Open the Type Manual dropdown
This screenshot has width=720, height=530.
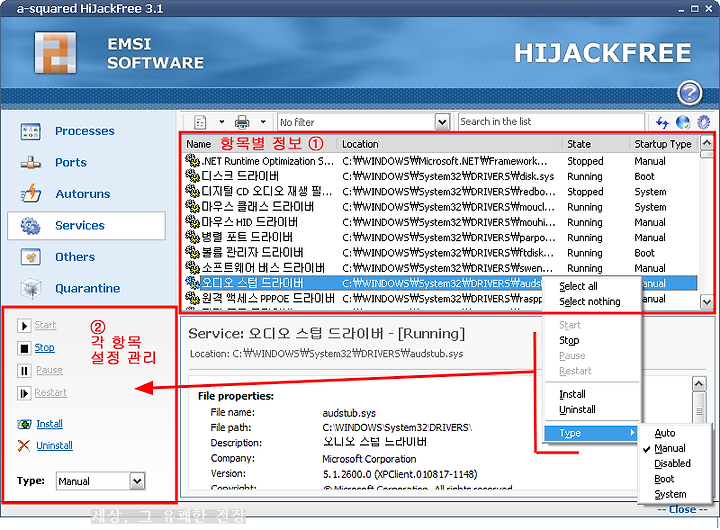click(101, 481)
